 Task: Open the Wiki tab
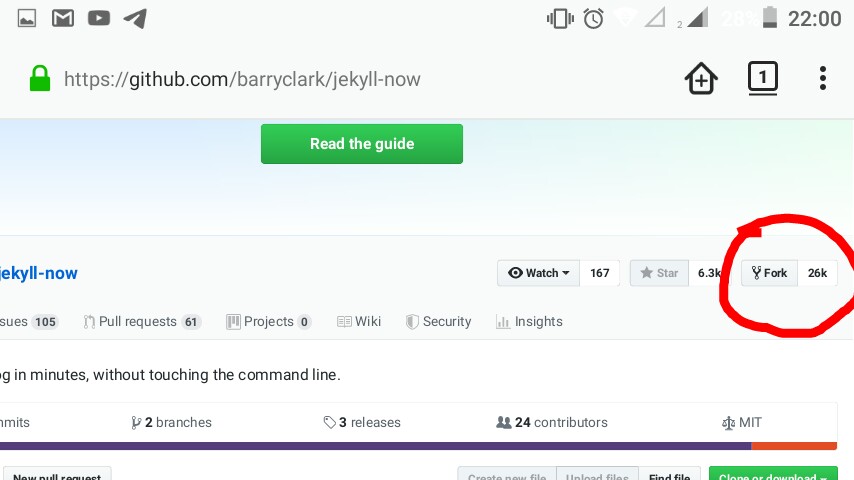click(x=359, y=321)
